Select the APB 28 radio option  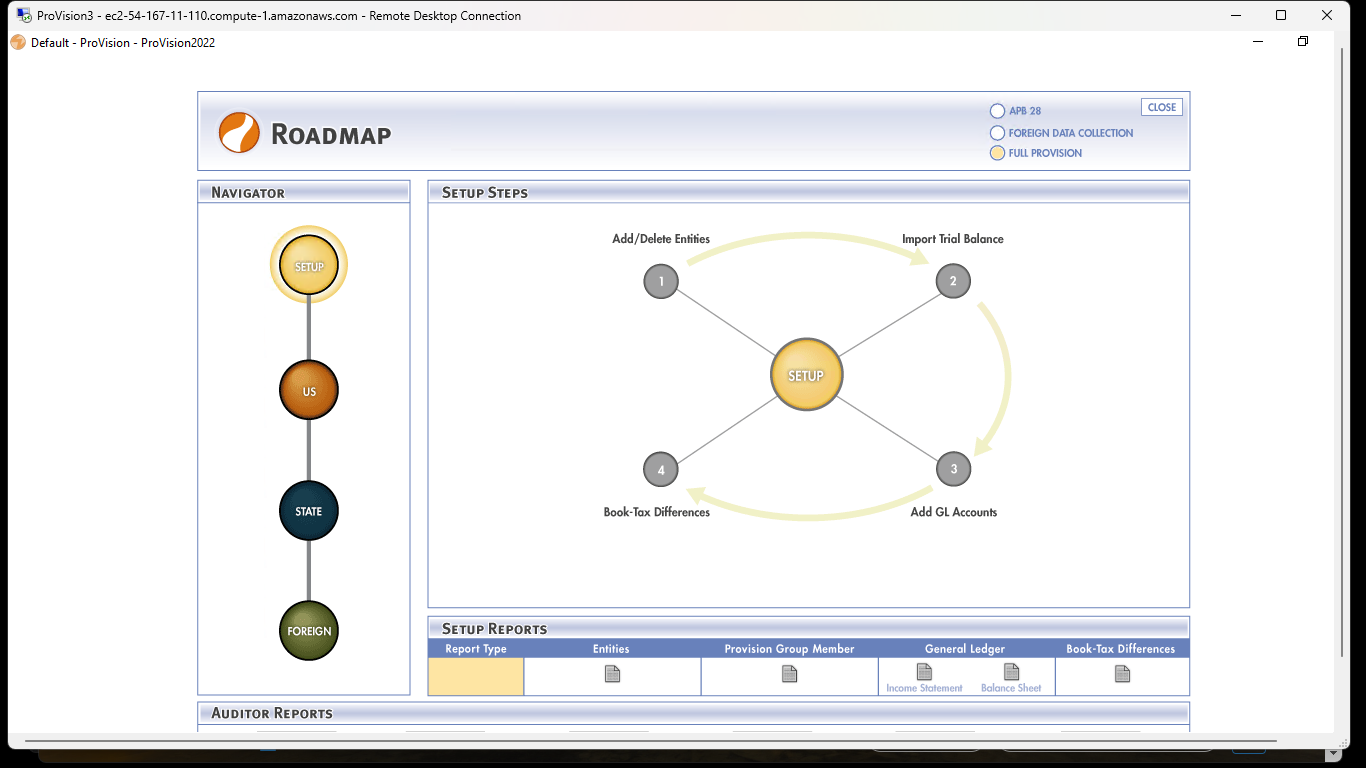tap(997, 111)
